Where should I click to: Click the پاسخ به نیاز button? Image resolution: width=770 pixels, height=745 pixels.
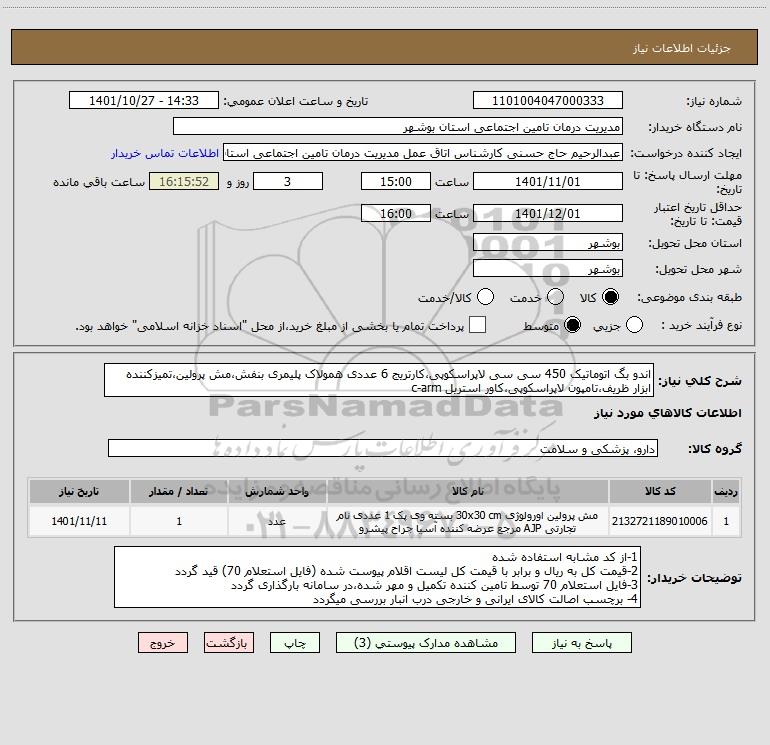coord(581,643)
